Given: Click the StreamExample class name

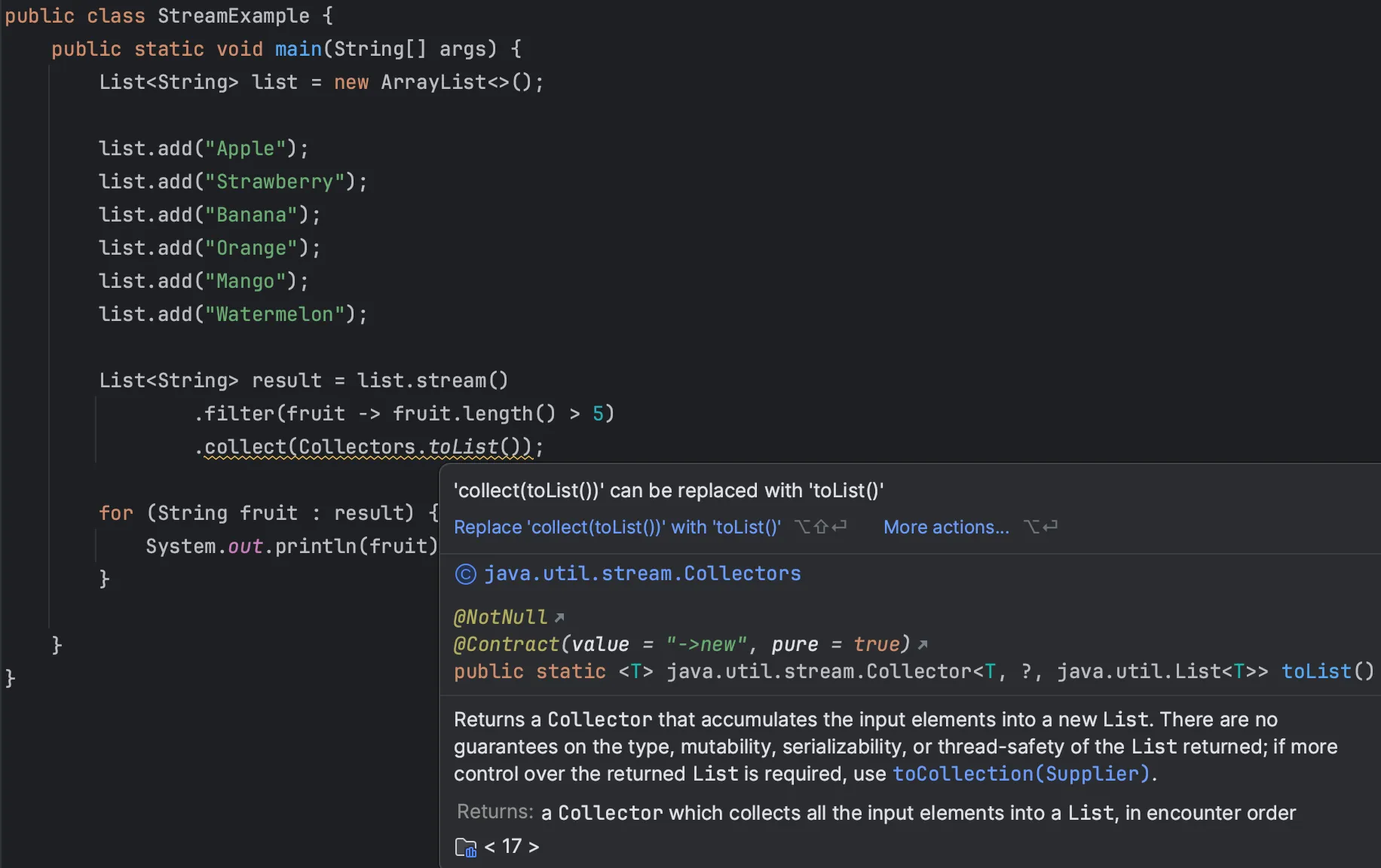Looking at the screenshot, I should click(x=234, y=16).
